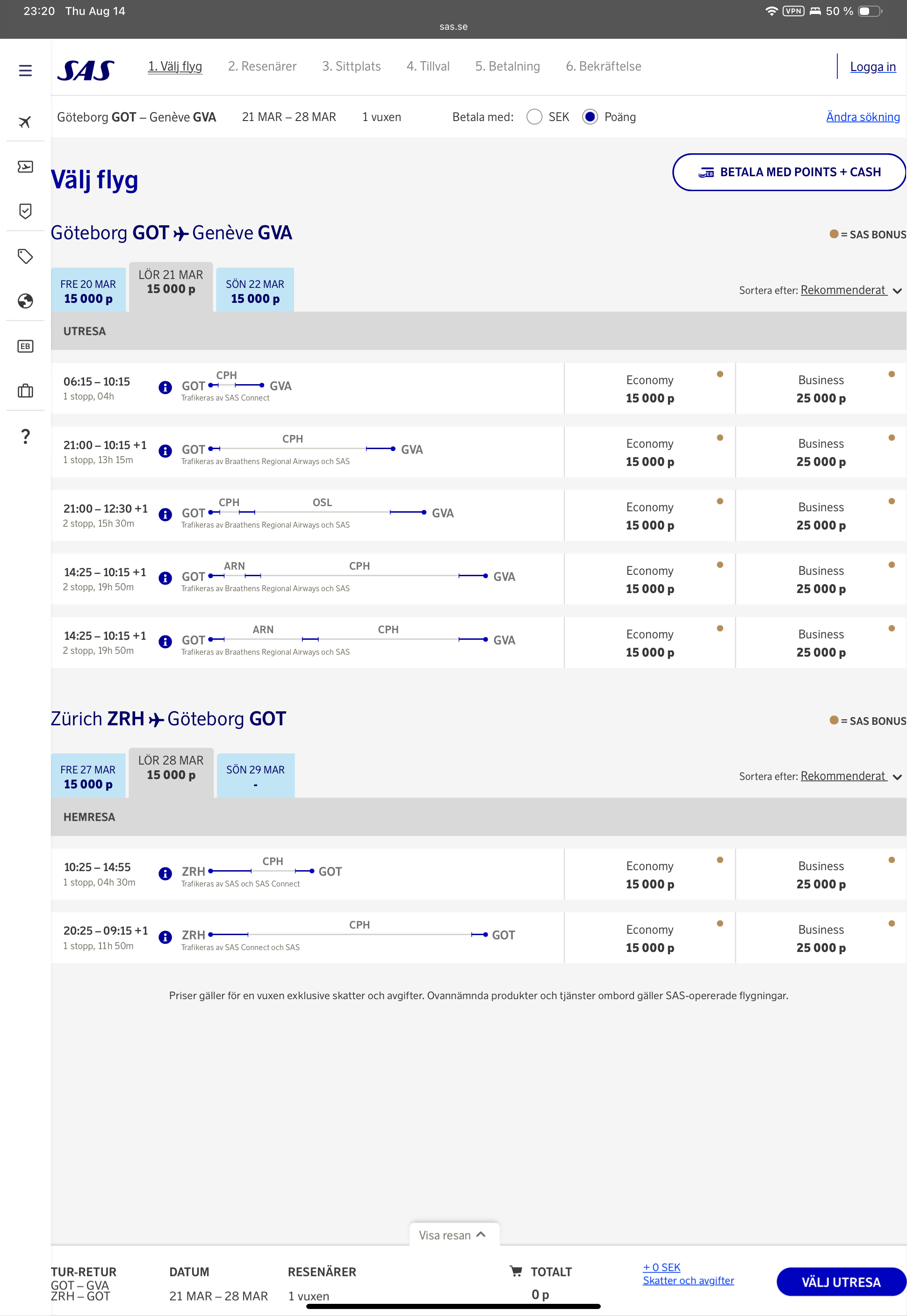Expand the Visa resan panel
This screenshot has width=907, height=1316.
[x=453, y=1235]
